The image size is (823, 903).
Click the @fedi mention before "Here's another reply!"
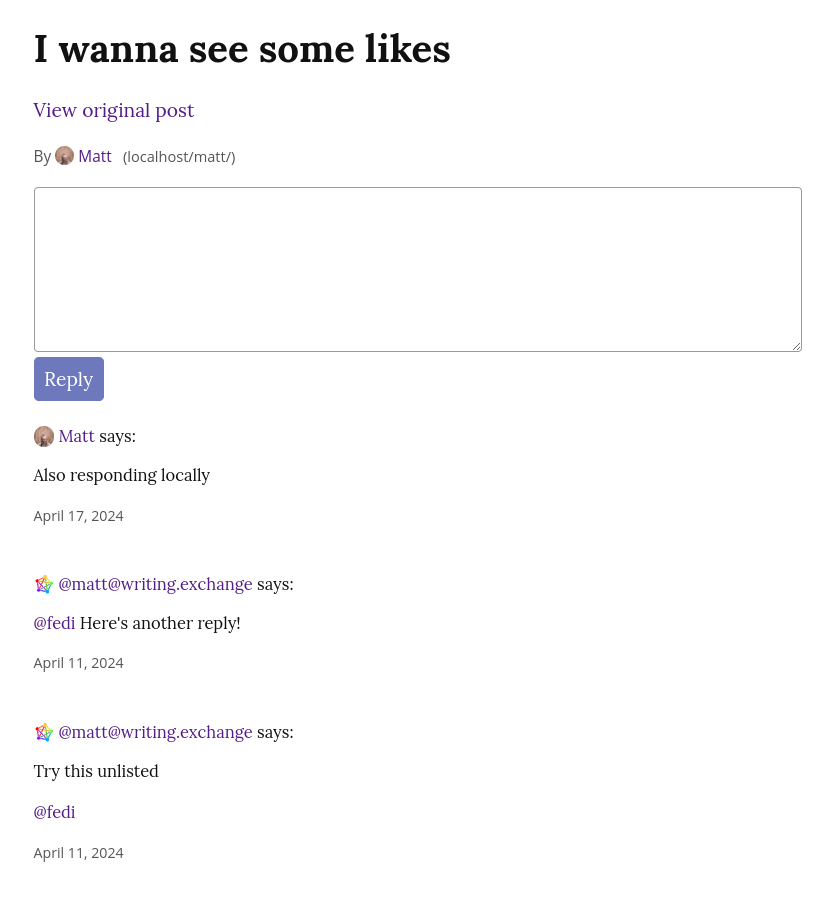54,623
